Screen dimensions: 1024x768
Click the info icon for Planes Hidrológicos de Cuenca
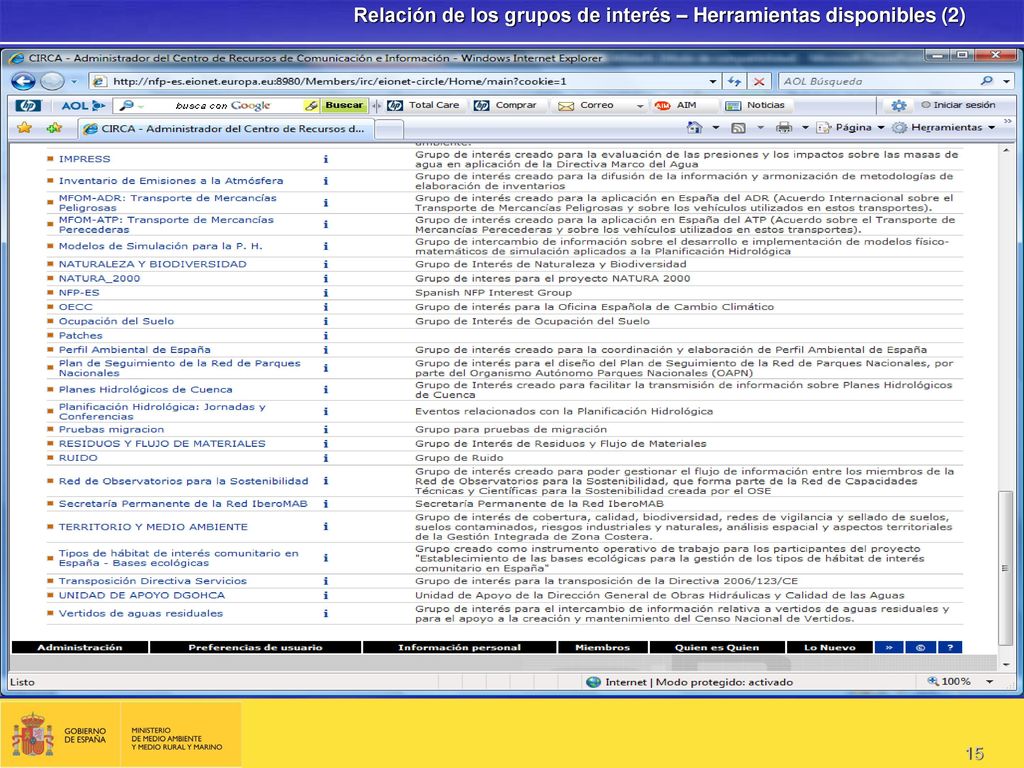click(x=325, y=389)
